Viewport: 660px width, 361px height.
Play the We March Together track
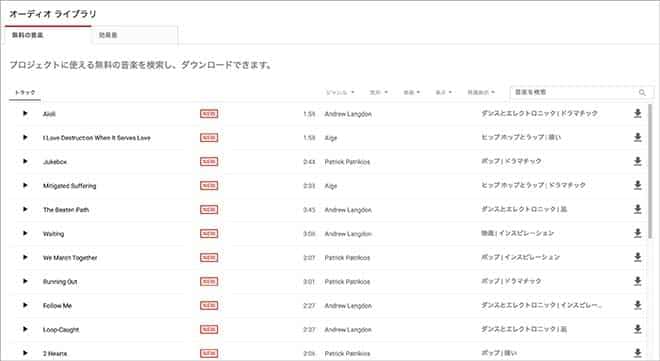point(25,257)
